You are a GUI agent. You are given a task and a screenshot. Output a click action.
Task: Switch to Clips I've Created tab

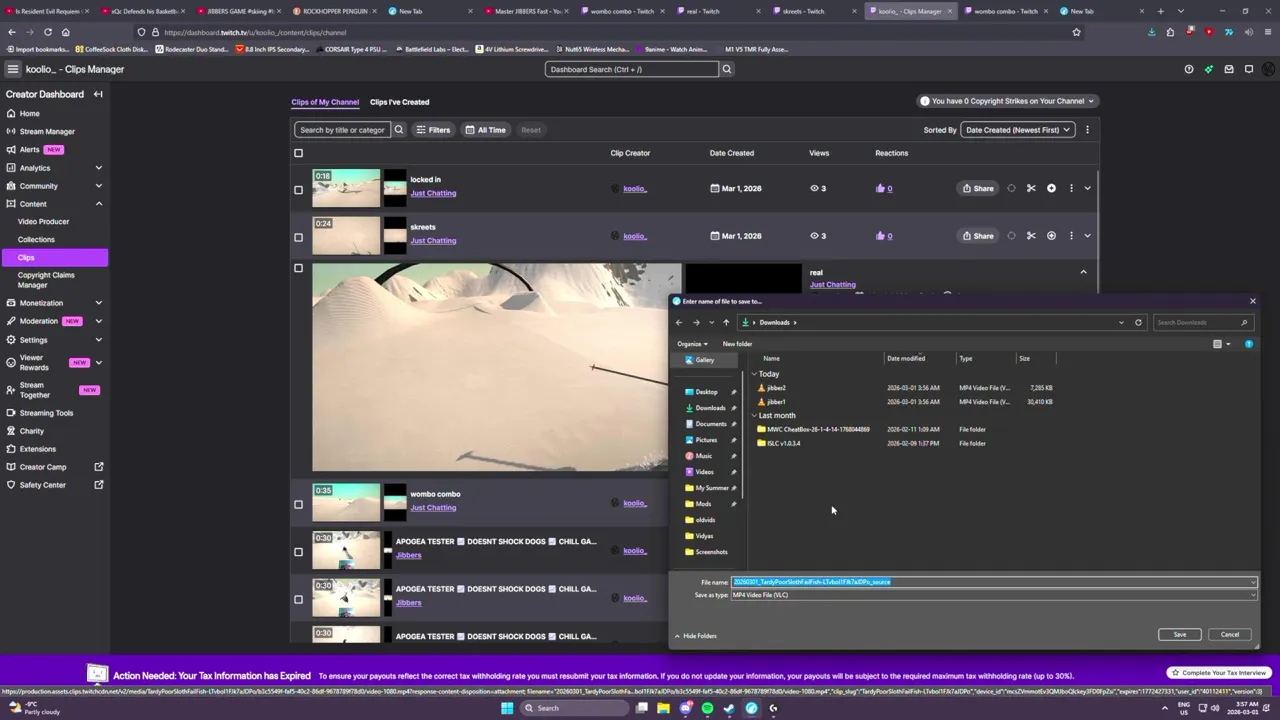click(399, 102)
